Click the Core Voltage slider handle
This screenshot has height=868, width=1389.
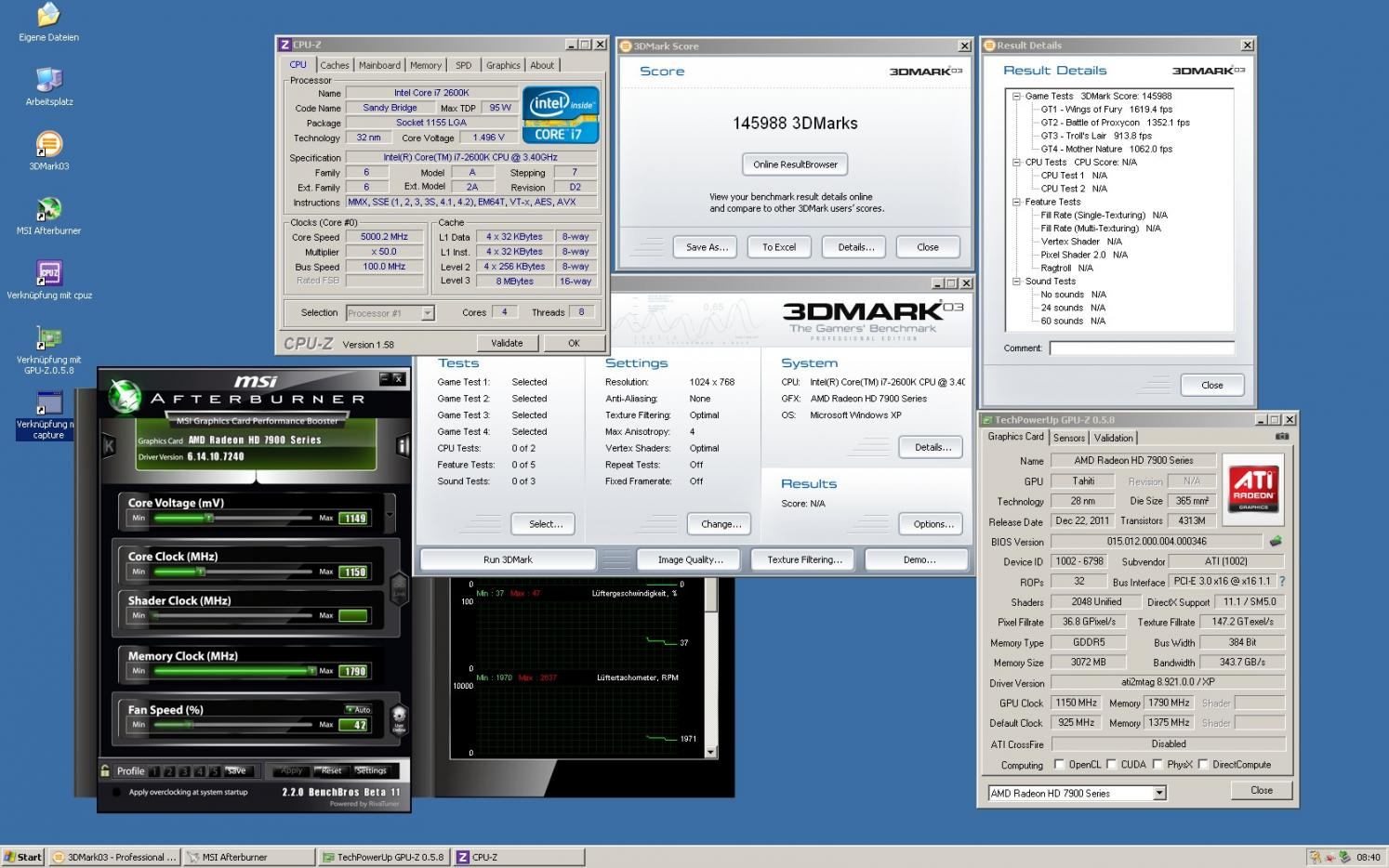209,518
